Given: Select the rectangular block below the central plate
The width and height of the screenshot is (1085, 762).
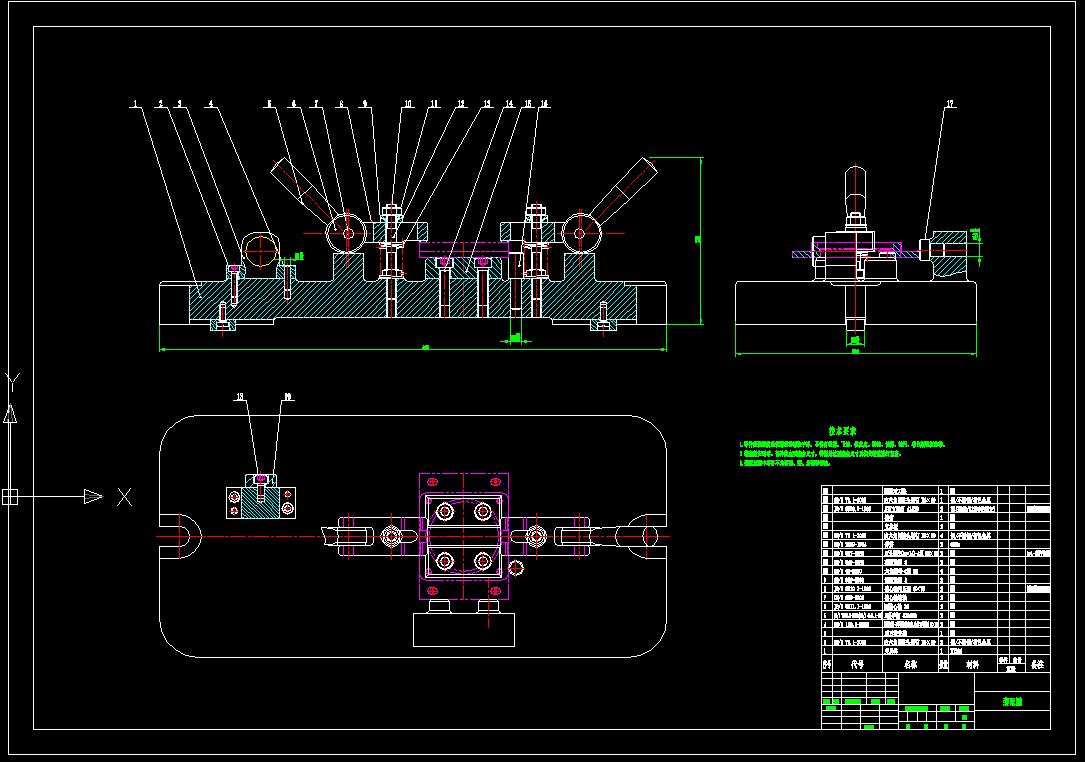Looking at the screenshot, I should pos(464,630).
